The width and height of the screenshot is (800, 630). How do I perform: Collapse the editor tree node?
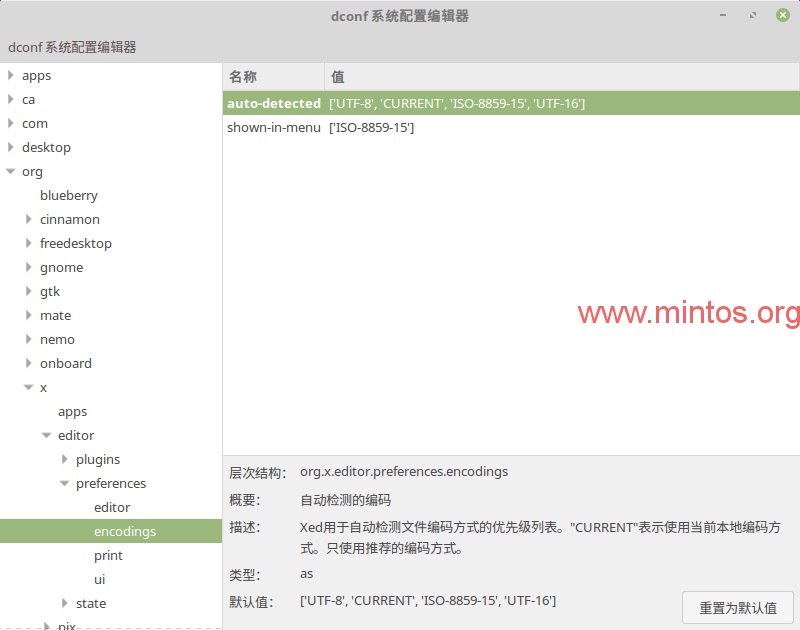coord(47,435)
